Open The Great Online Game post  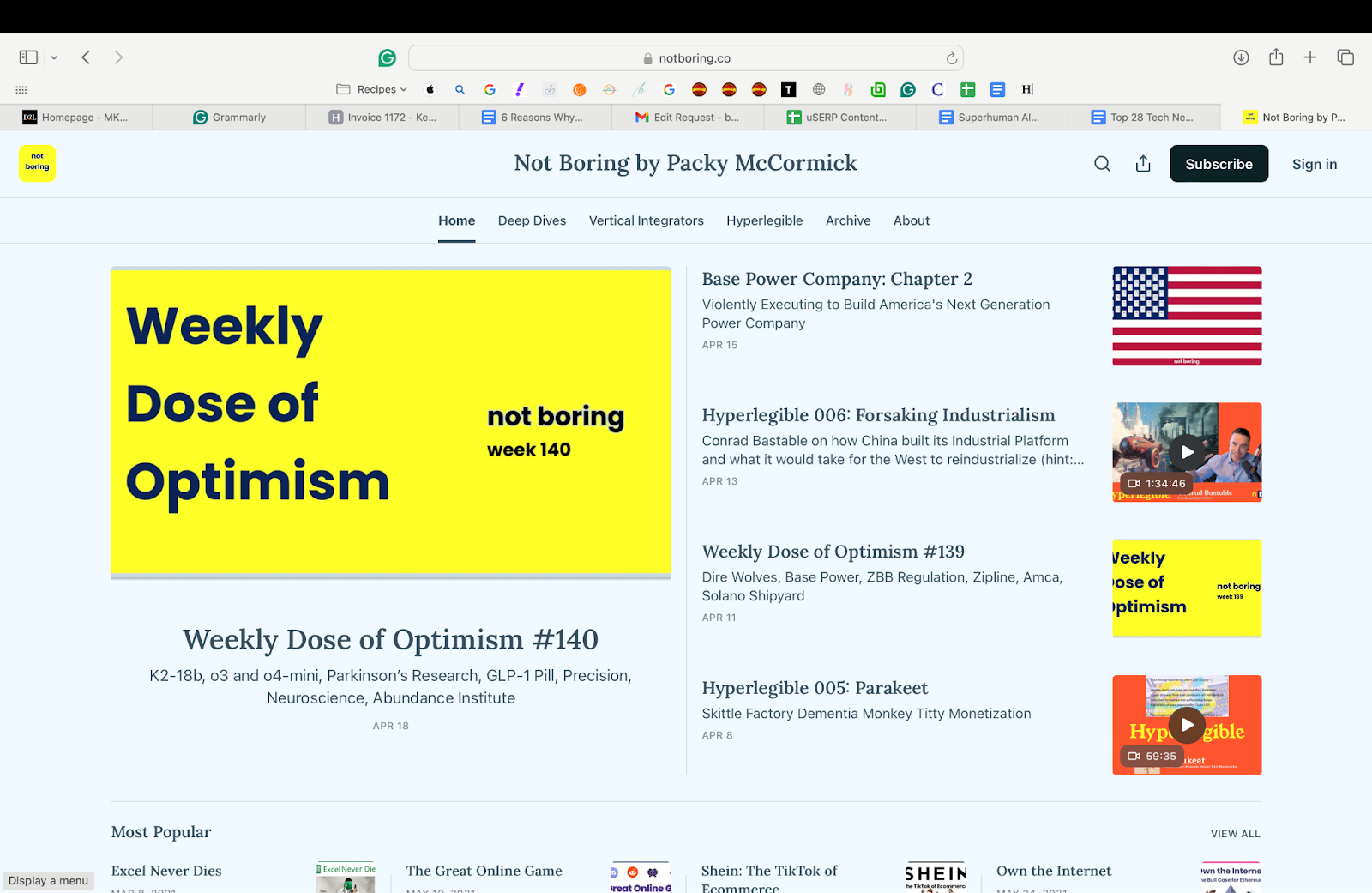(x=484, y=871)
